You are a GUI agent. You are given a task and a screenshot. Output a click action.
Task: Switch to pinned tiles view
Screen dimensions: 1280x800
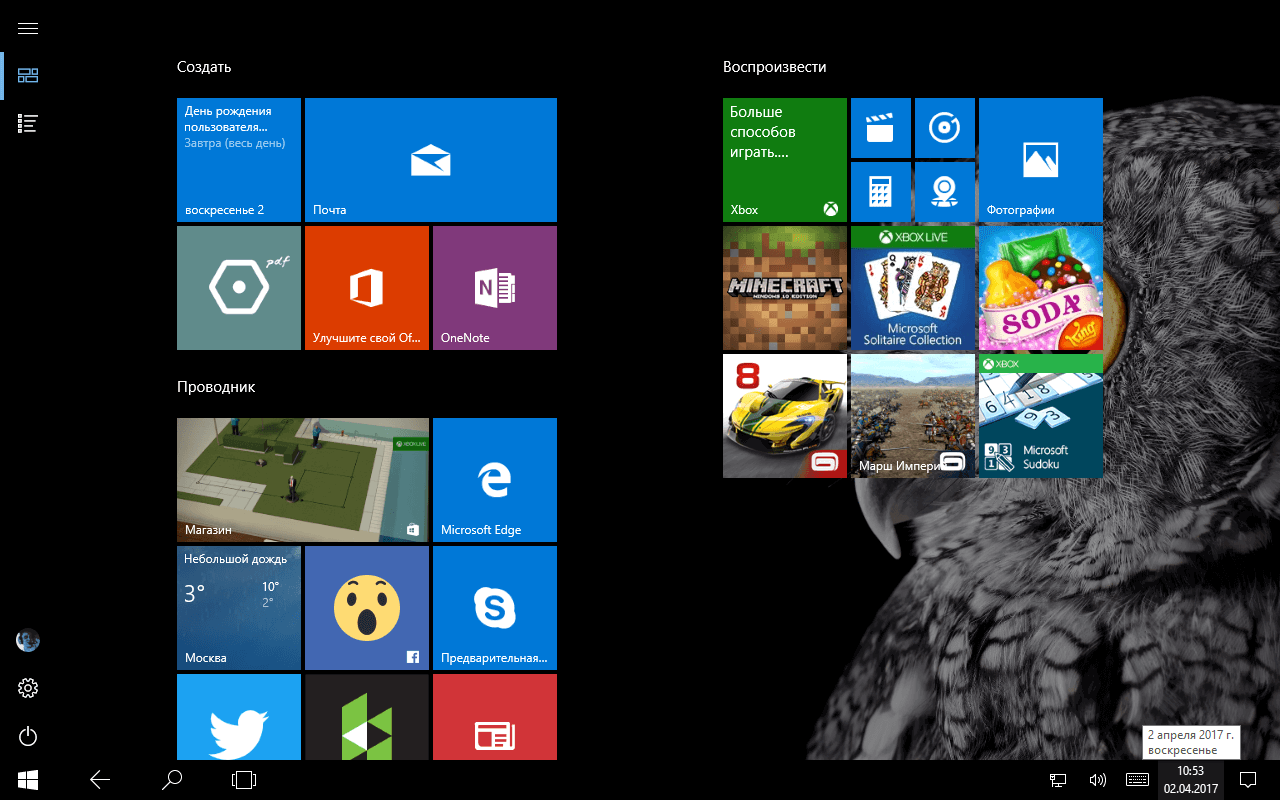(28, 76)
